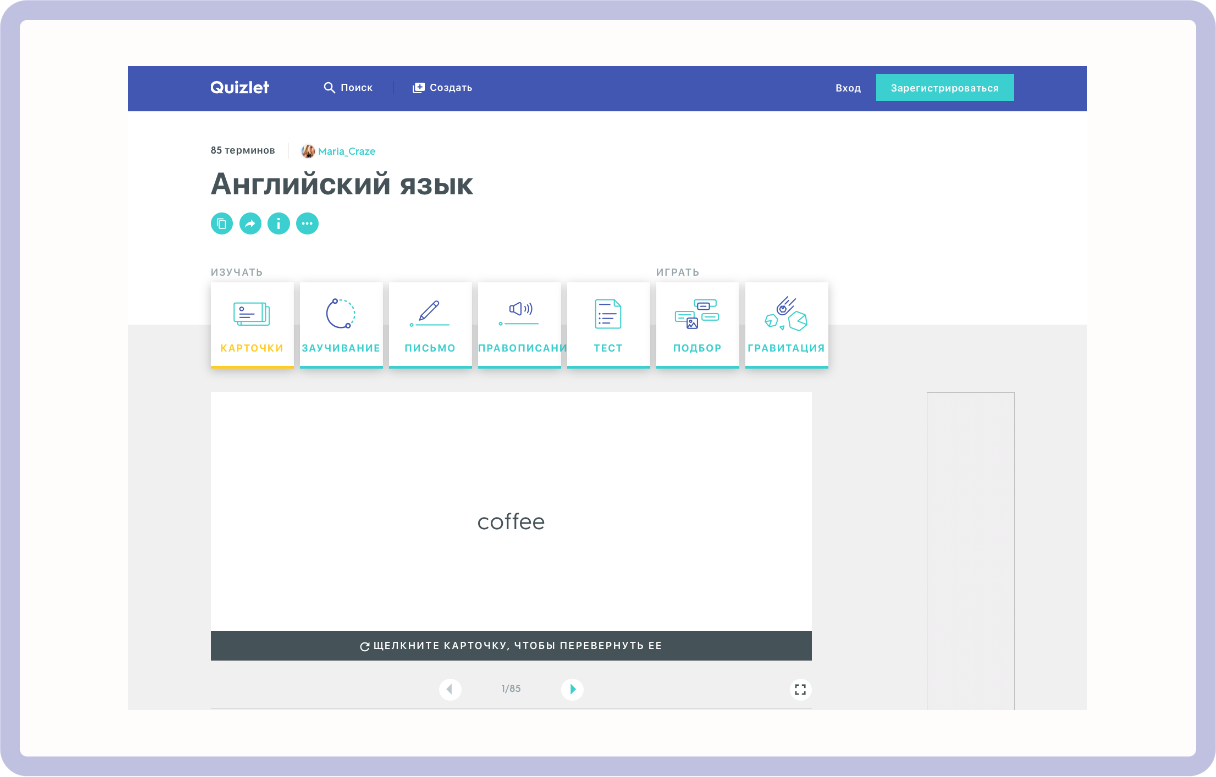Open the Карточки study mode

[252, 324]
